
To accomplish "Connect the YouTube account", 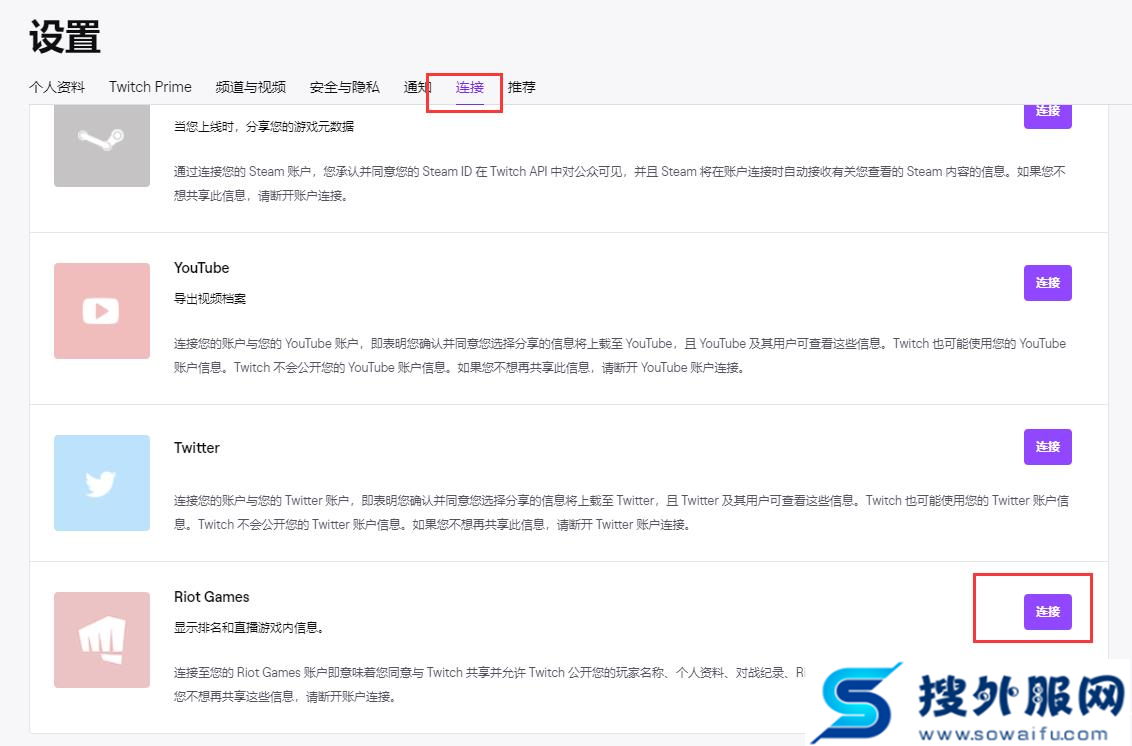I will point(1047,283).
